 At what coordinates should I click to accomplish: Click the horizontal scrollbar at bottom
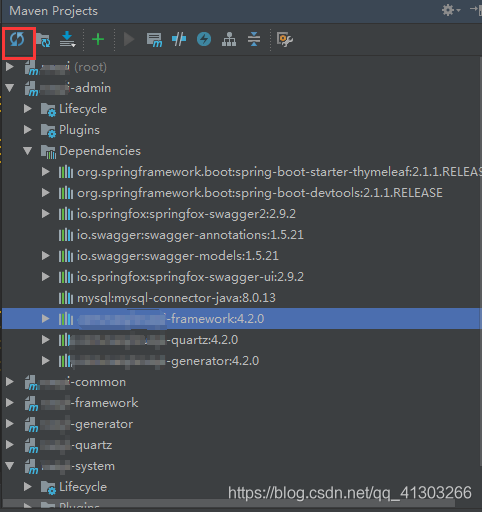[229, 503]
